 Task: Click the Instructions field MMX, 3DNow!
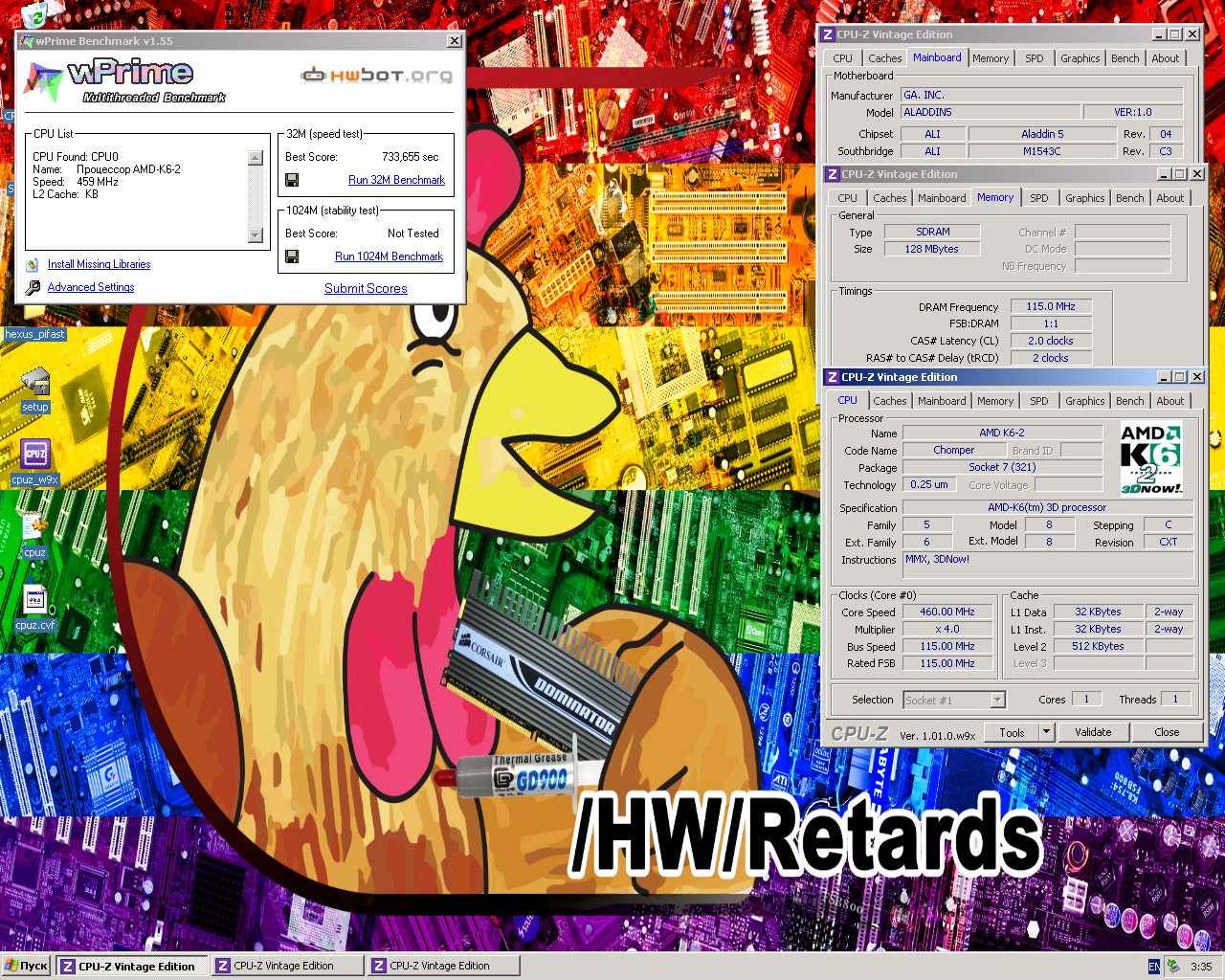[x=1048, y=566]
